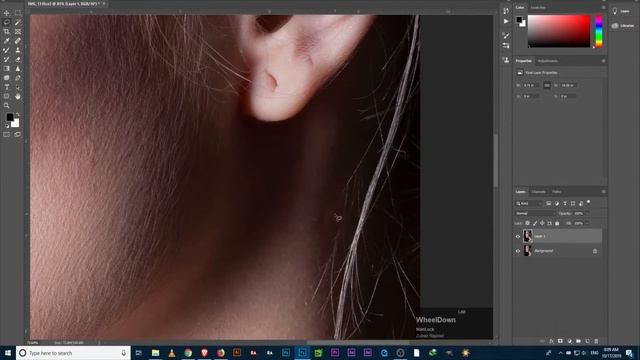Select the History Brush tool

(x=7, y=60)
